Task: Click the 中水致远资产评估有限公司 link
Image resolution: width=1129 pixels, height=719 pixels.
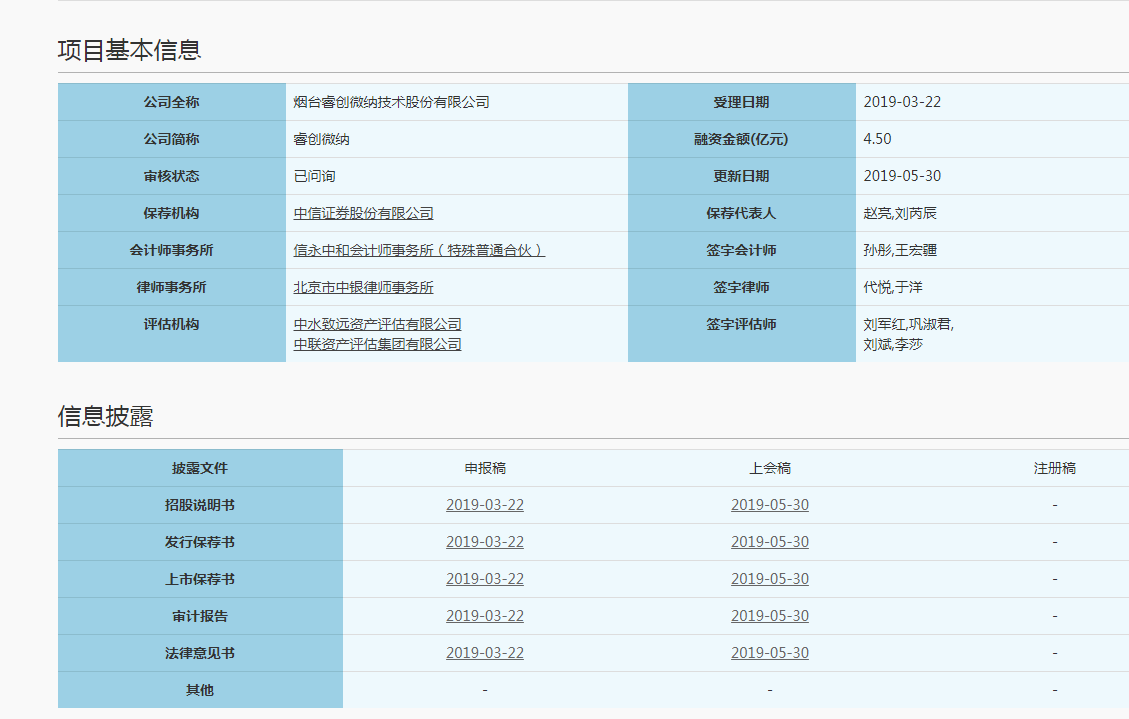Action: 377,324
